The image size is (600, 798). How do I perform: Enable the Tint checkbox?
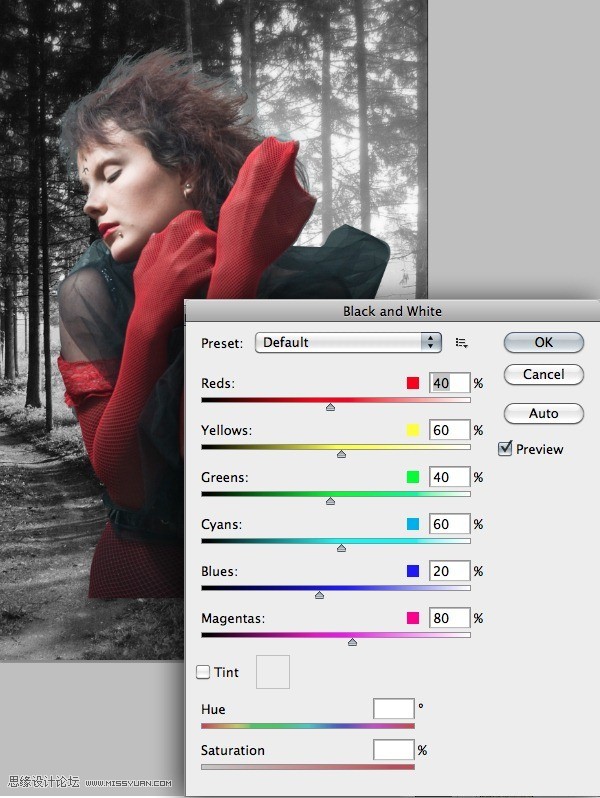(204, 672)
